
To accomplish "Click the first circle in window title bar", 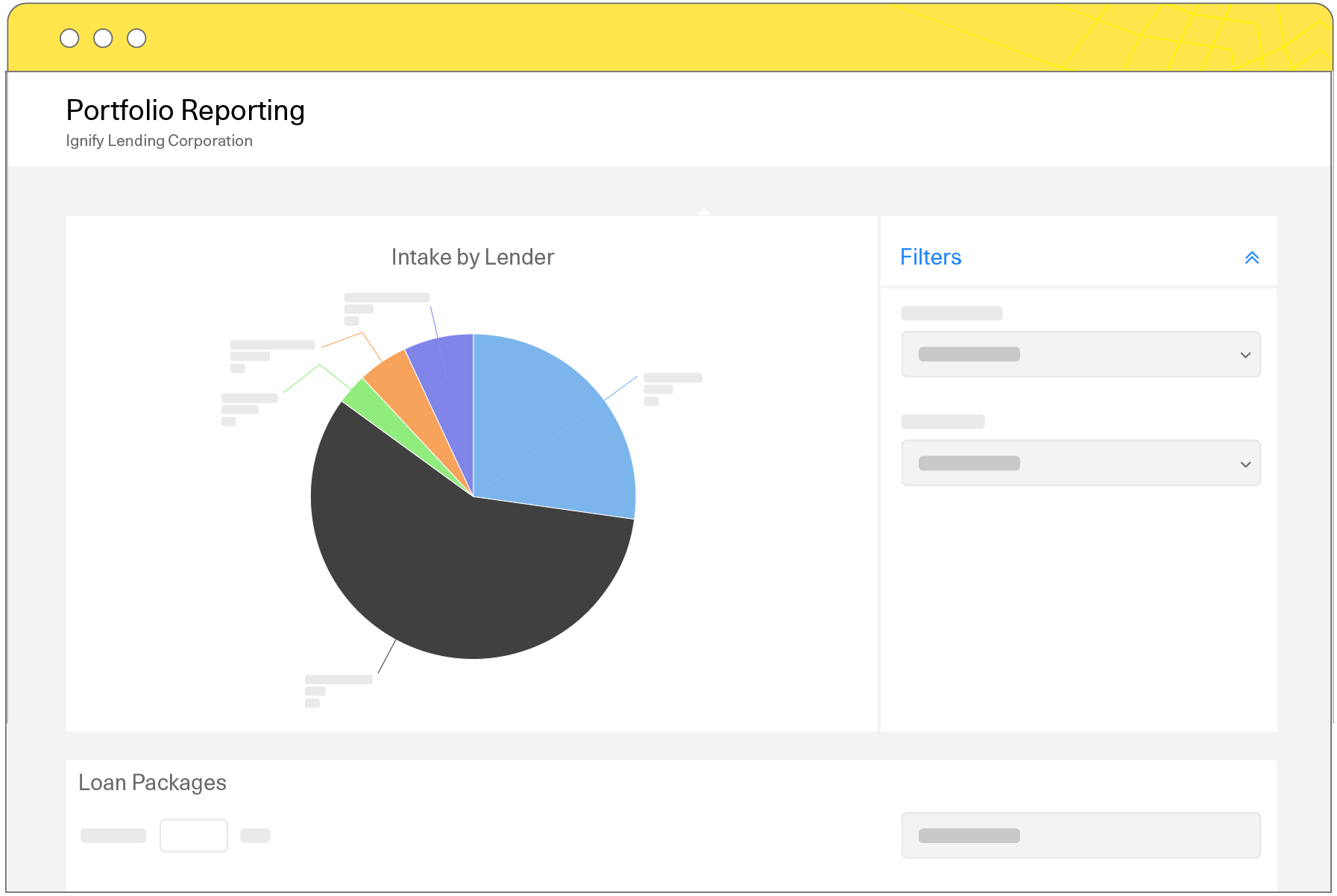I will 69,38.
